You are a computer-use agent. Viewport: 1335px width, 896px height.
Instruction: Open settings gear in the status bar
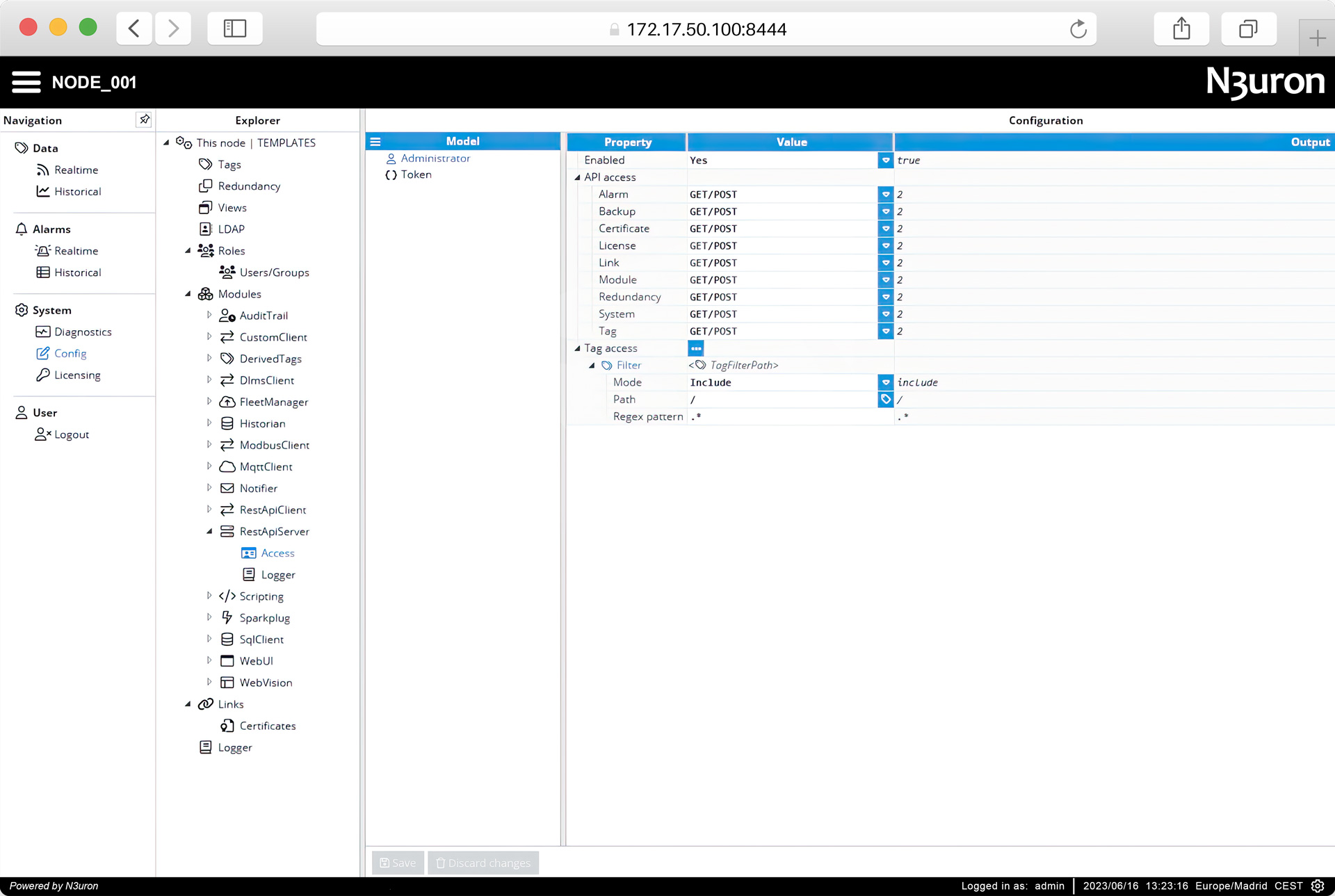(x=1318, y=886)
